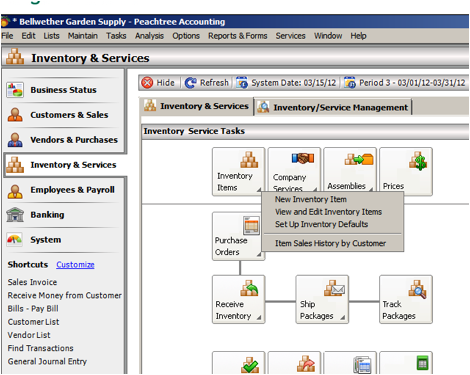Viewport: 470px width, 375px height.
Task: Open the Lists menu
Action: [51, 36]
